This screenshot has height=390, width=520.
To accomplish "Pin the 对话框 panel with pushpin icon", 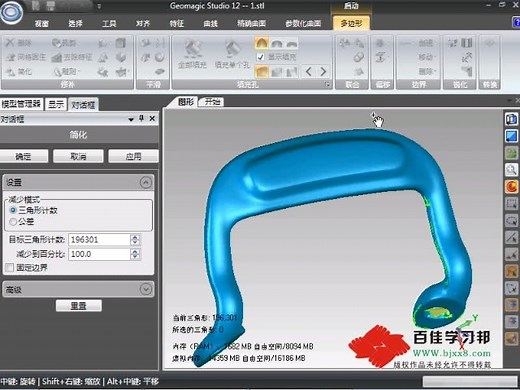I will pyautogui.click(x=141, y=118).
